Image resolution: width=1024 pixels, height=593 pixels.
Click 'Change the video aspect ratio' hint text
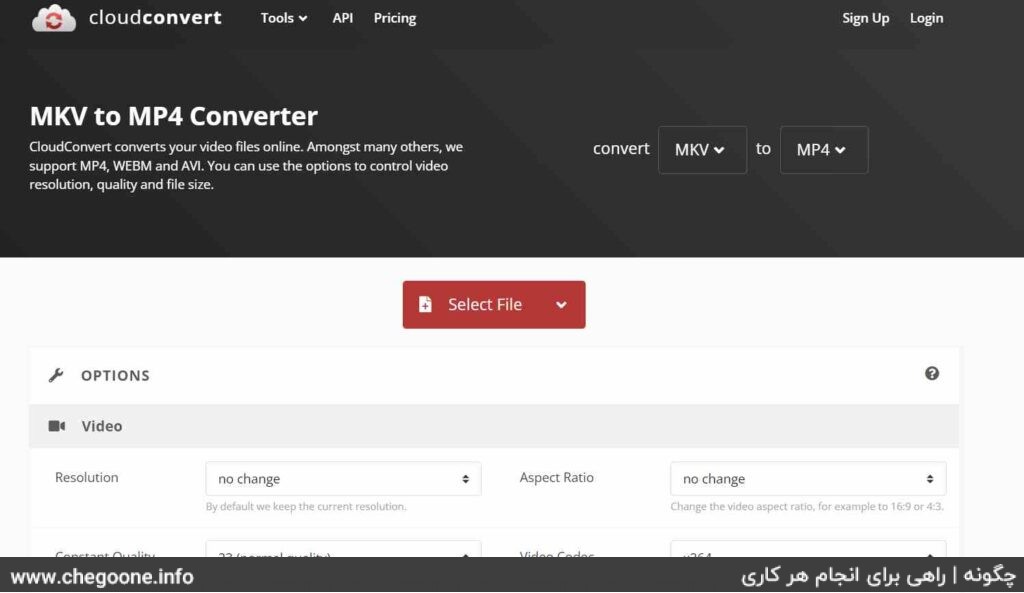pos(807,506)
